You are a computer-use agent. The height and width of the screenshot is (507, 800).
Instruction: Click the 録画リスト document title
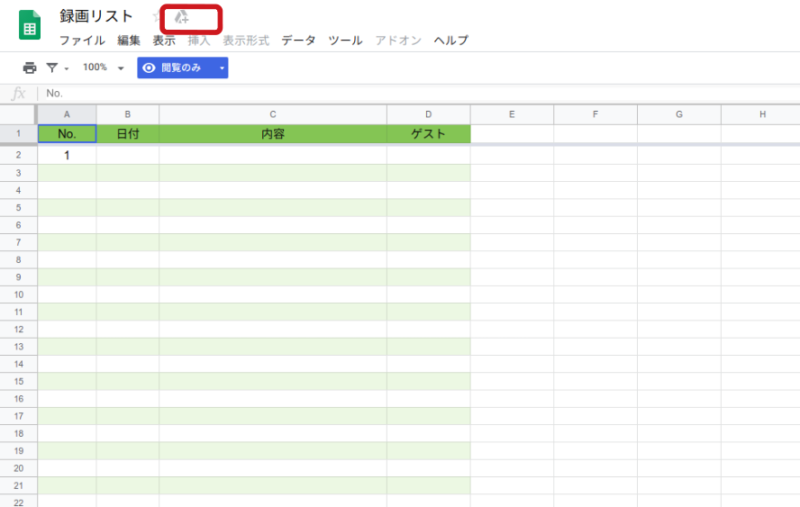coord(96,16)
